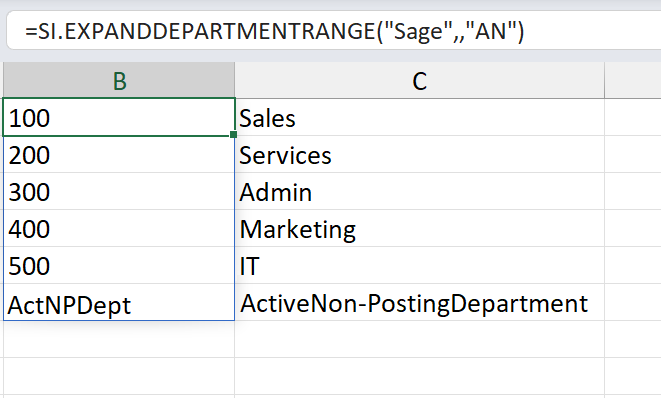The width and height of the screenshot is (661, 398).
Task: Select column B header
Action: 119,80
